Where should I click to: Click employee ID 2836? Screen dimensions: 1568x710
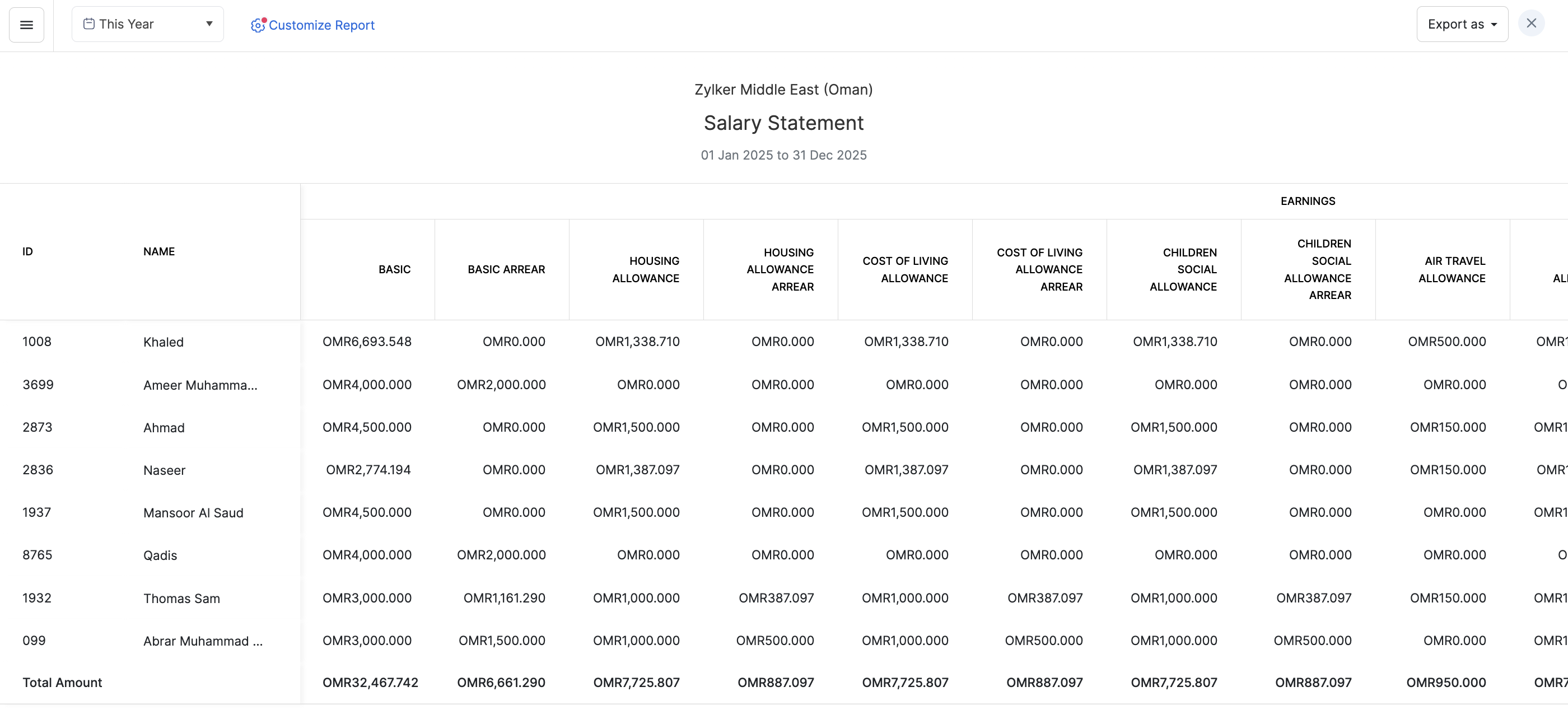[38, 470]
